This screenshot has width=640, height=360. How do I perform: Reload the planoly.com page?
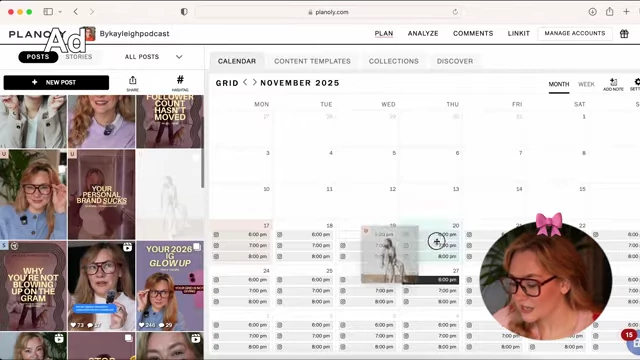pos(455,12)
